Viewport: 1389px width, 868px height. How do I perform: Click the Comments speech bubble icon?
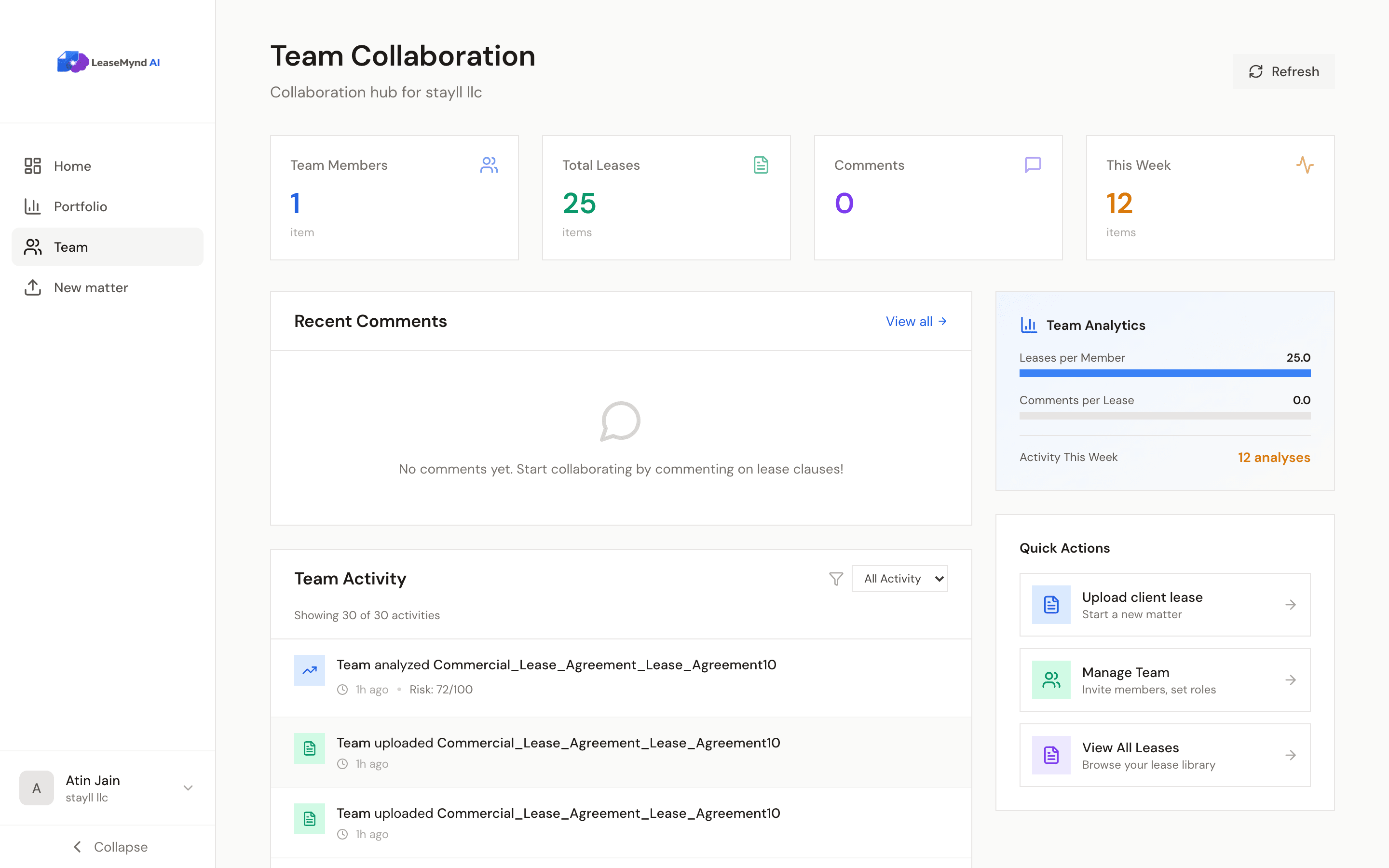[x=1033, y=165]
